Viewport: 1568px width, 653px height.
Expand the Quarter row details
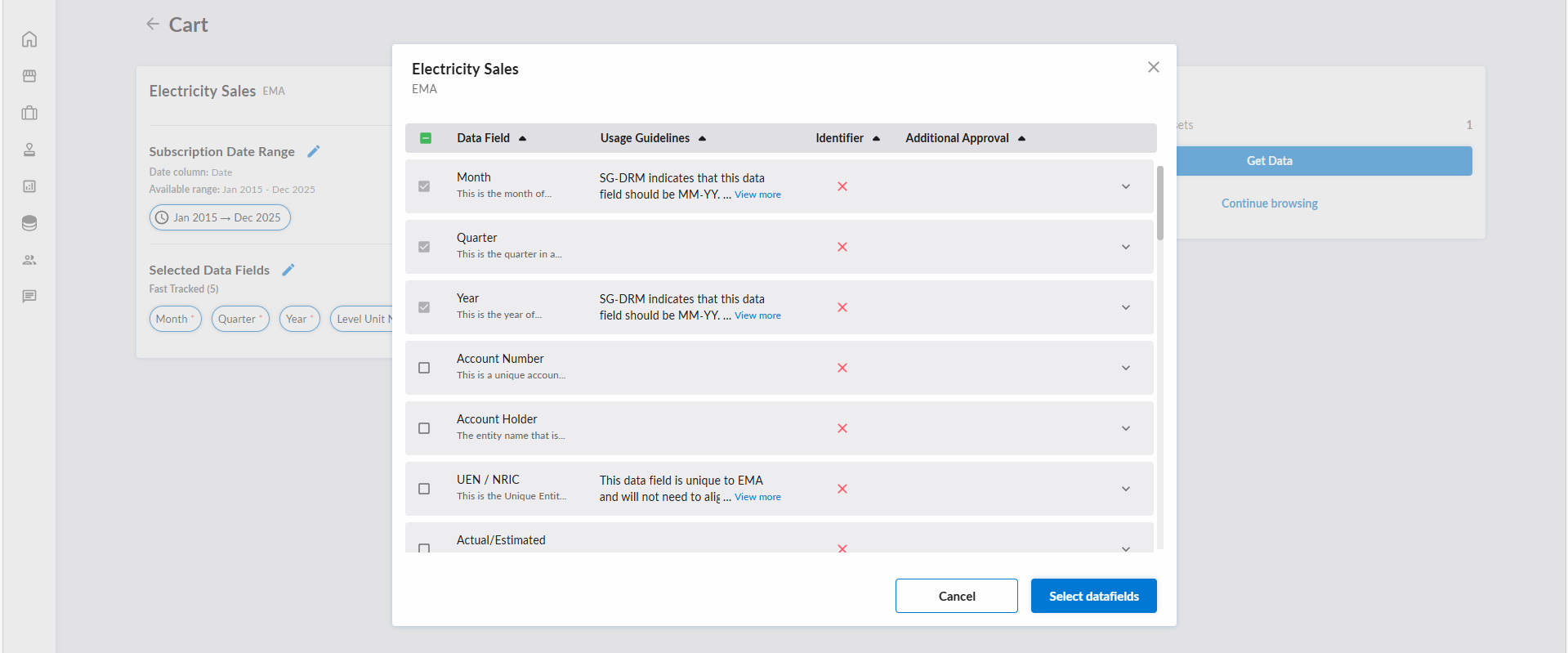point(1126,247)
